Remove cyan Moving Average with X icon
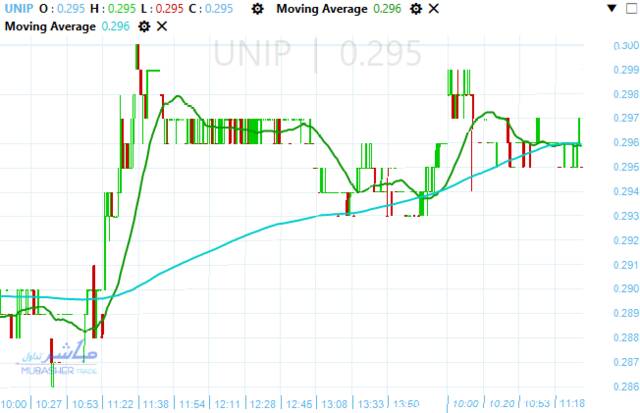The width and height of the screenshot is (640, 413). coord(162,27)
